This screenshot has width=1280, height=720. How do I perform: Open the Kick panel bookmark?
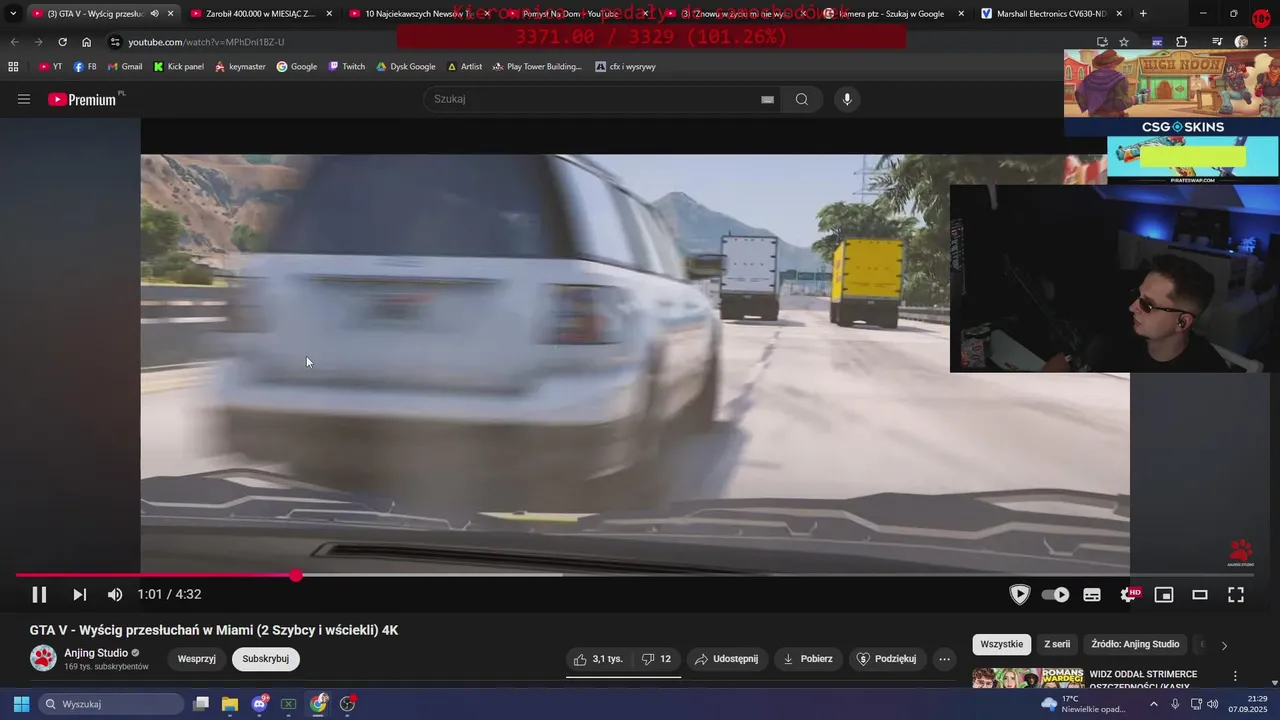point(178,67)
